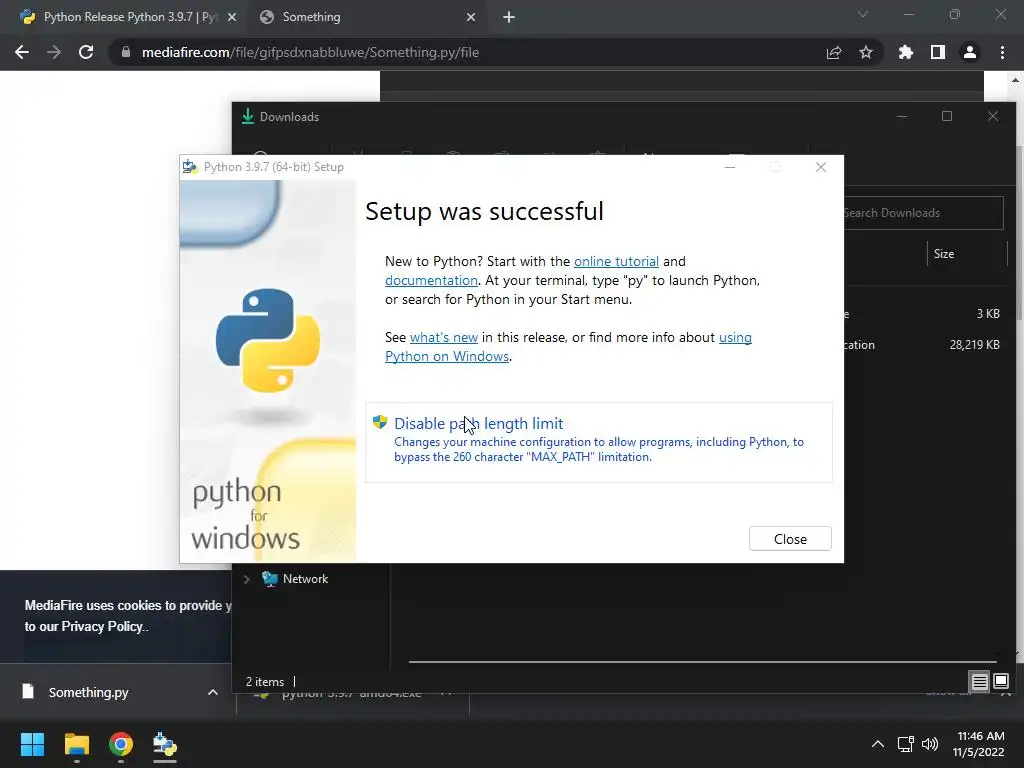The height and width of the screenshot is (768, 1024).
Task: Click Search Downloads field in Explorer
Action: click(x=923, y=213)
